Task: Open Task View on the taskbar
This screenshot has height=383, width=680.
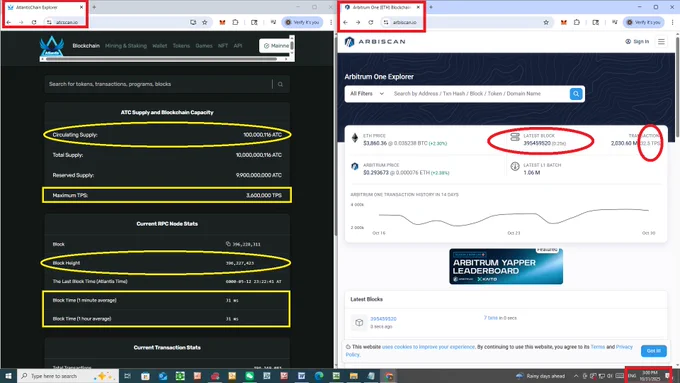Action: coord(128,376)
